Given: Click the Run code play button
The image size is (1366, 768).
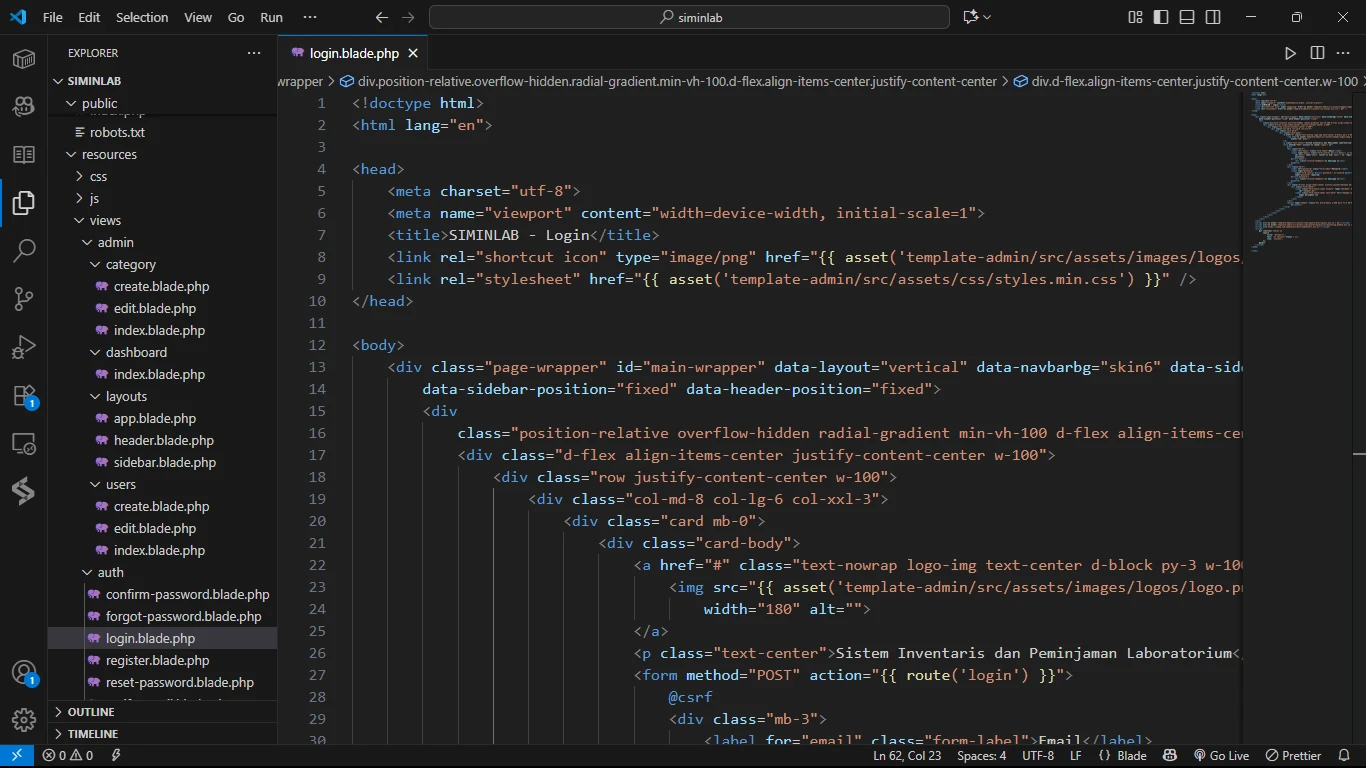Looking at the screenshot, I should point(1290,53).
